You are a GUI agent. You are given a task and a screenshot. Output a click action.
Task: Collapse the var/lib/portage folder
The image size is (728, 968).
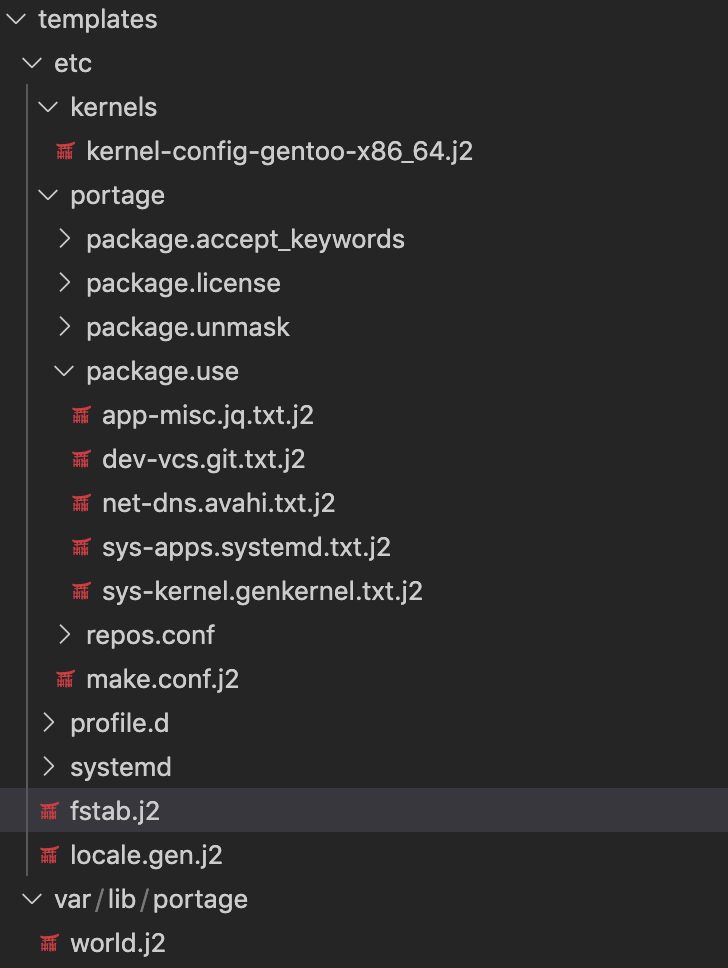31,899
